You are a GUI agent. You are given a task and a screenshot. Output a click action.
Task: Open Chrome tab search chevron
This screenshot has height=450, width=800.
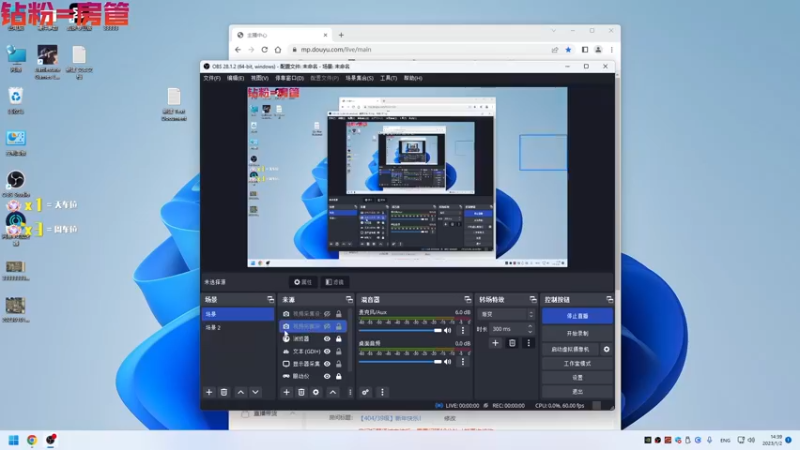click(554, 31)
